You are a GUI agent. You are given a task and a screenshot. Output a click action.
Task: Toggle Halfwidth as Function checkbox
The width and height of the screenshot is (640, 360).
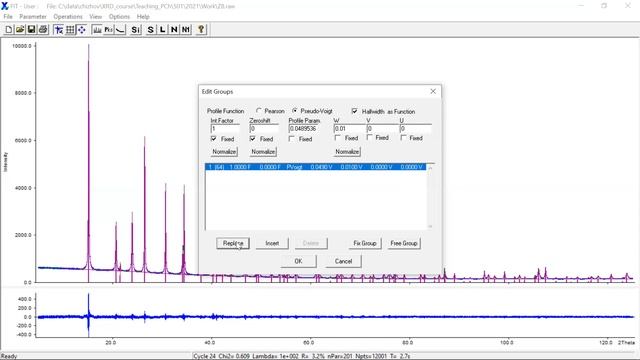355,111
